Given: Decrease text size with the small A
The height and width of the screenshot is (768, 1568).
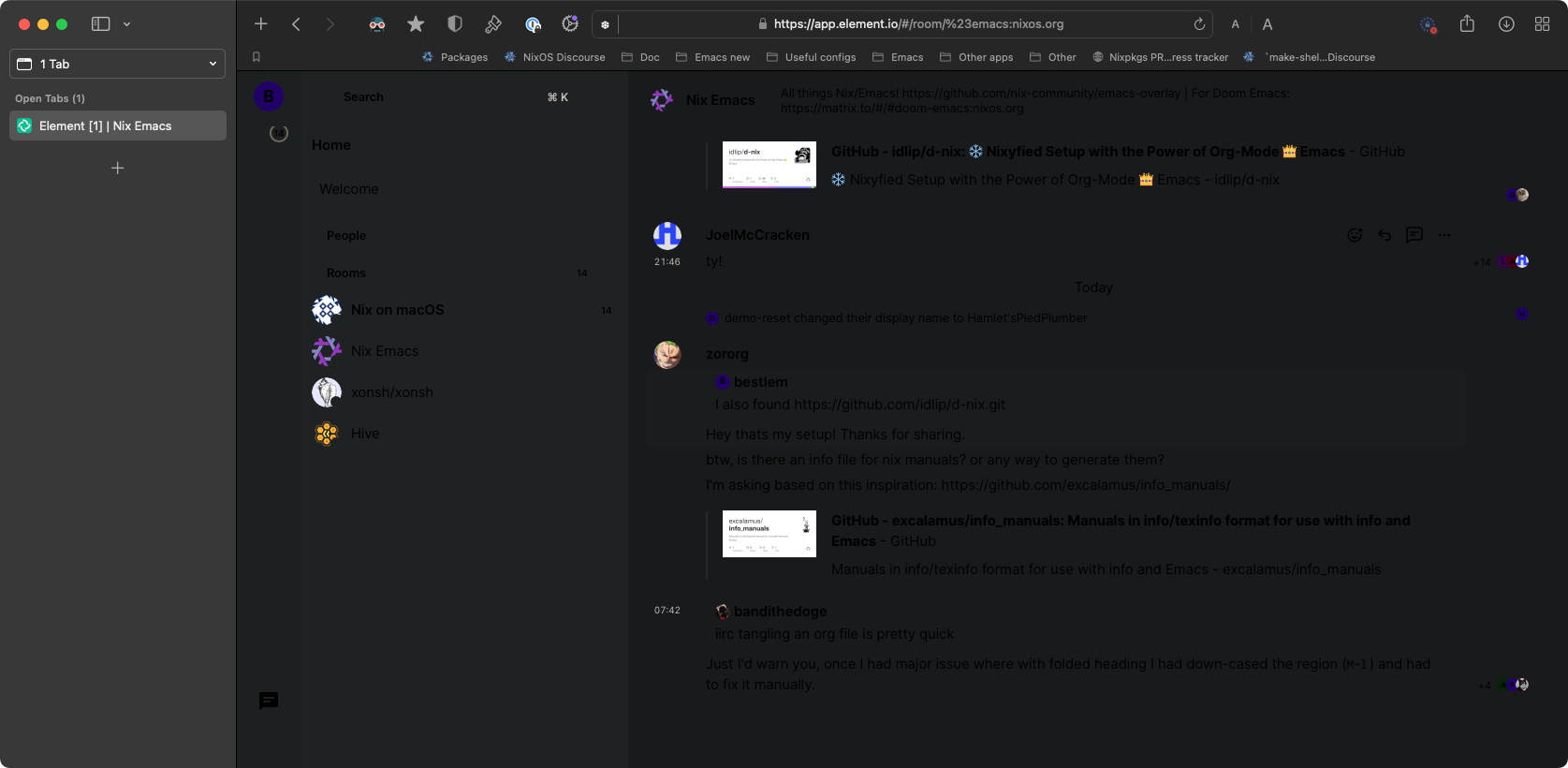Looking at the screenshot, I should [x=1236, y=24].
